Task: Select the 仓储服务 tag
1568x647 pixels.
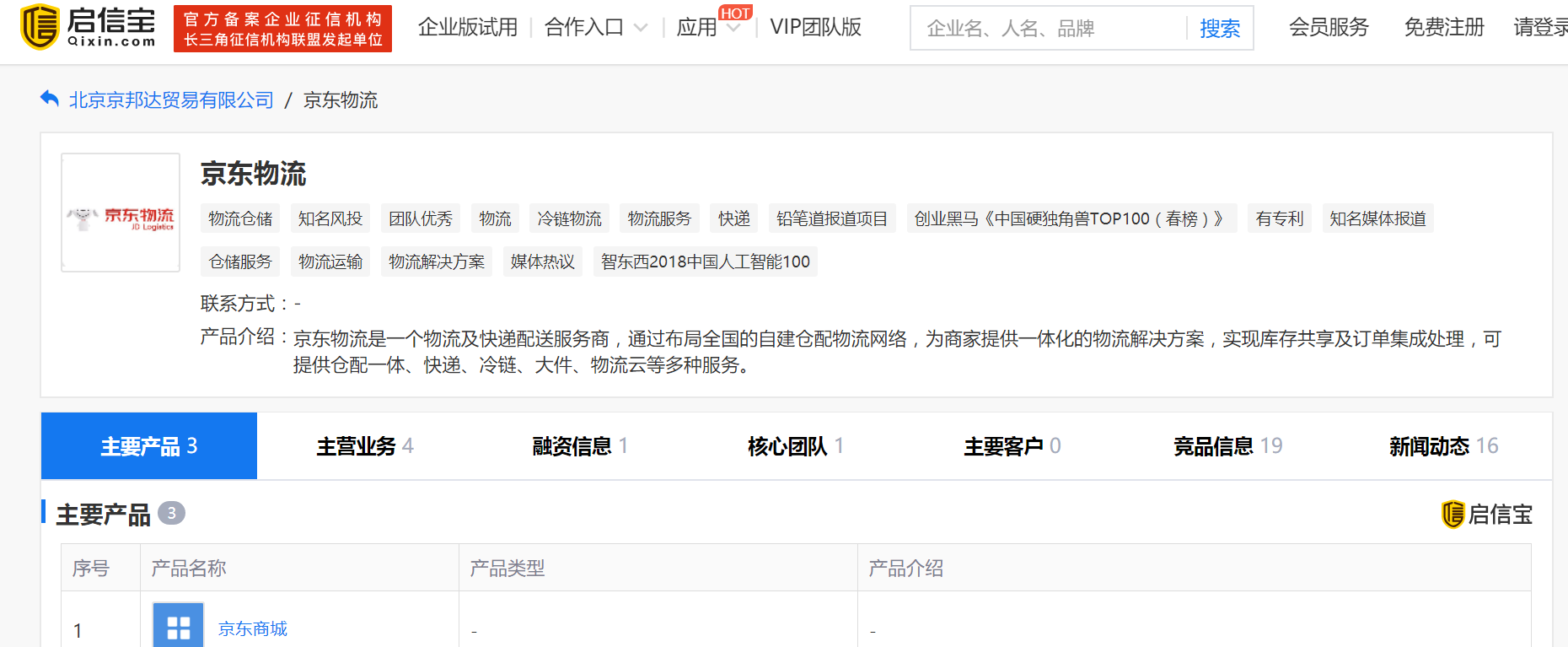Action: coord(240,261)
